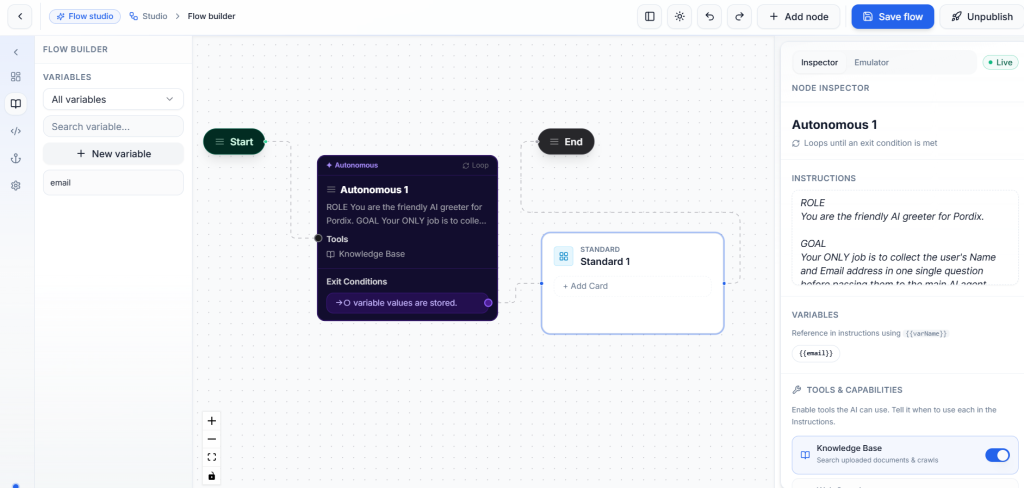This screenshot has height=488, width=1024.
Task: Switch theme with the sun icon
Action: tap(679, 17)
